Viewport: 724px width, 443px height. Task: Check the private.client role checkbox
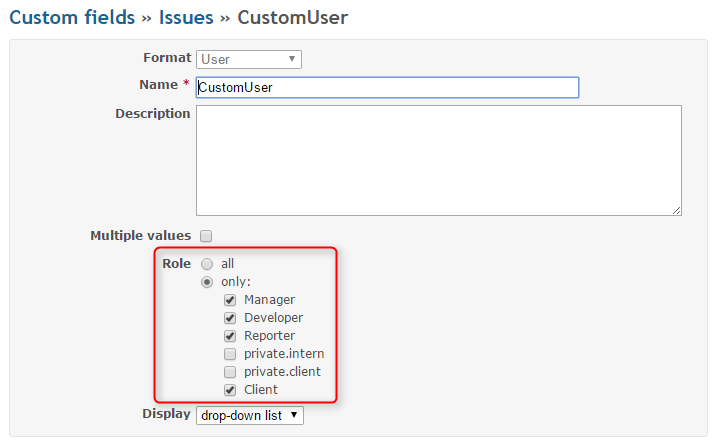[230, 372]
